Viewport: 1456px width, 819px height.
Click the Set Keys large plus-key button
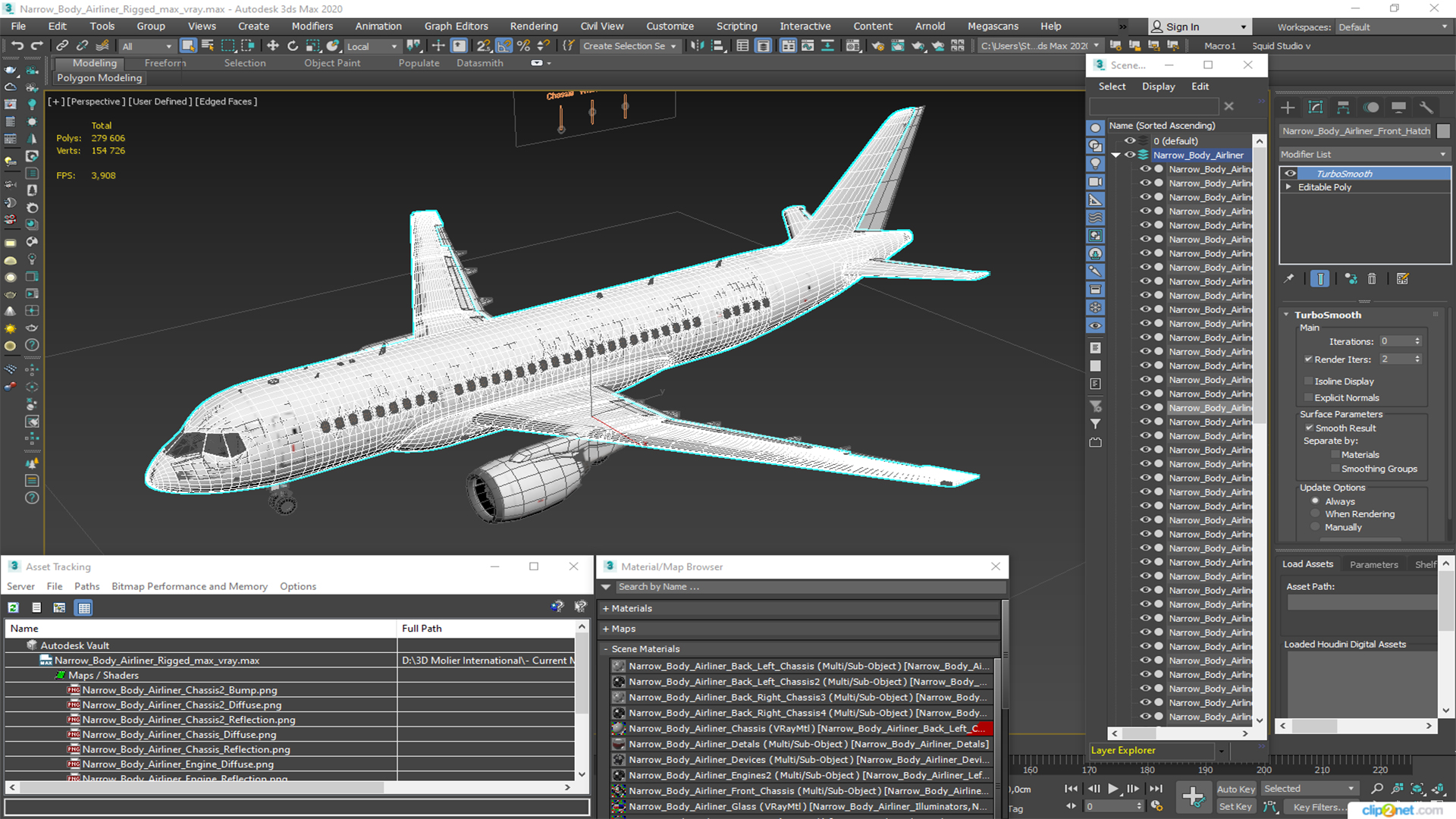(x=1194, y=796)
